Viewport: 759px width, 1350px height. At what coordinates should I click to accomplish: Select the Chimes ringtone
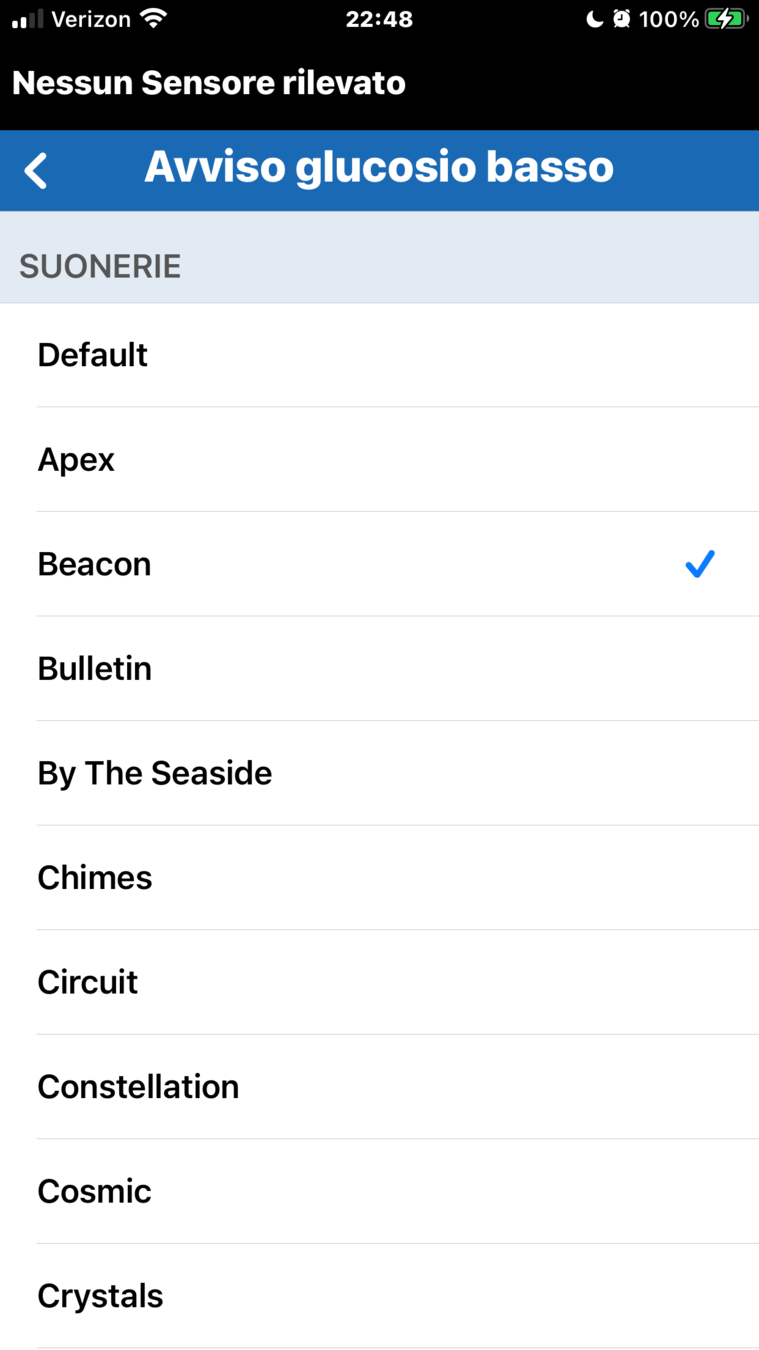point(95,878)
